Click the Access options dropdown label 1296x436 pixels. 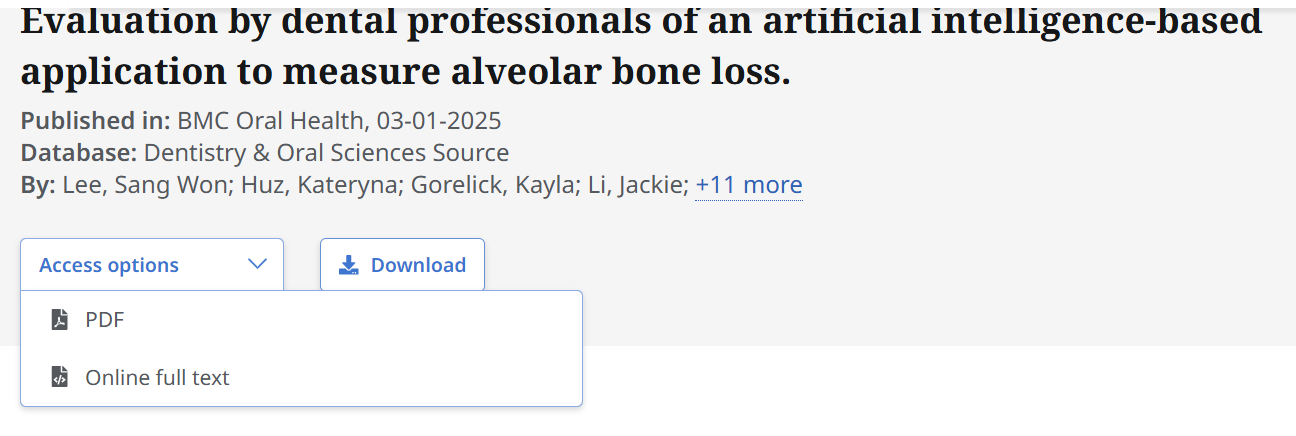pos(109,265)
